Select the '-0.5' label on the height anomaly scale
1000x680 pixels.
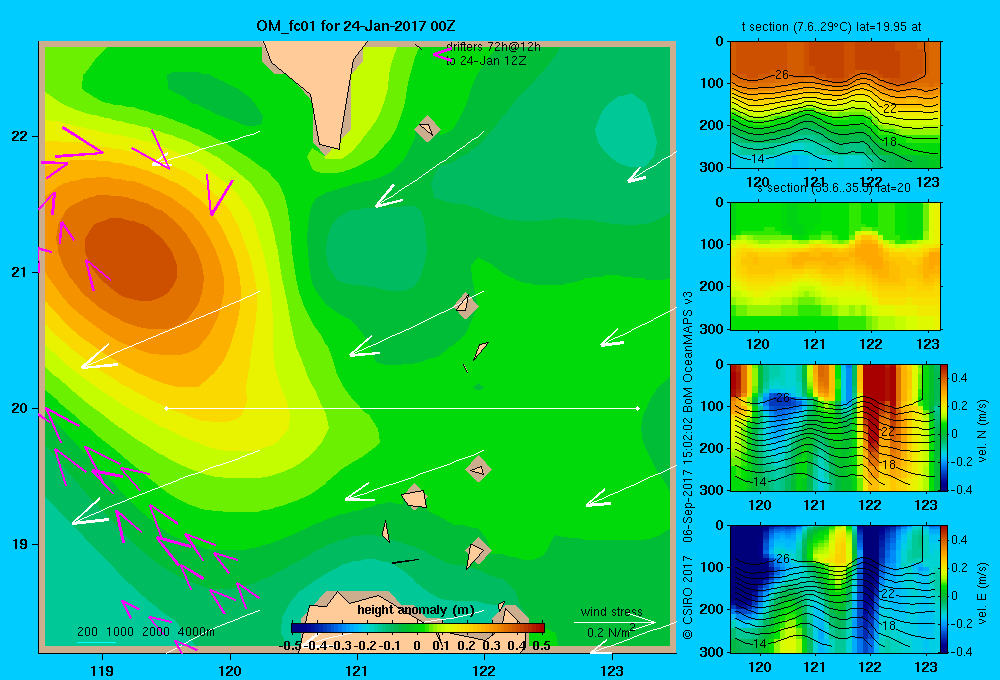coord(290,646)
